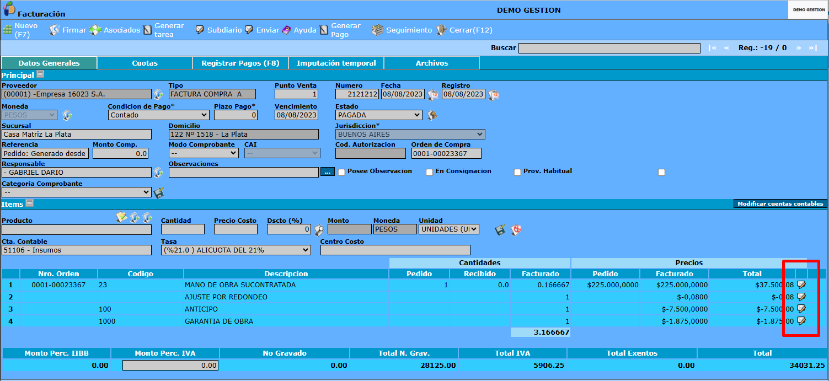Toggle Posee Observacion checkbox
The width and height of the screenshot is (829, 381).
(342, 172)
